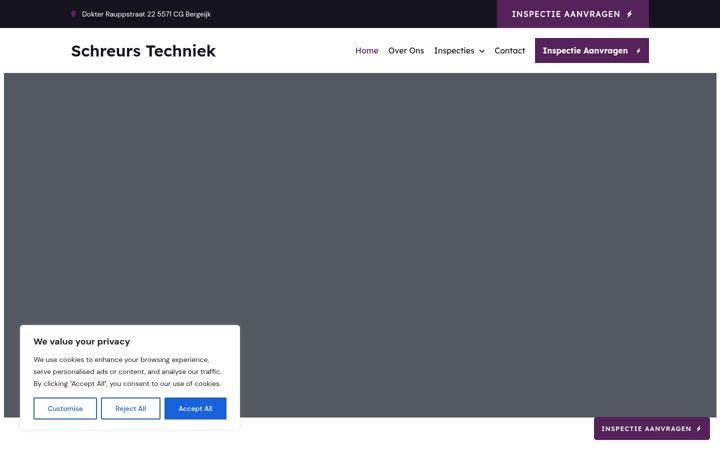Click the floating INSPECTIE AANVRAGEN button

(x=652, y=428)
